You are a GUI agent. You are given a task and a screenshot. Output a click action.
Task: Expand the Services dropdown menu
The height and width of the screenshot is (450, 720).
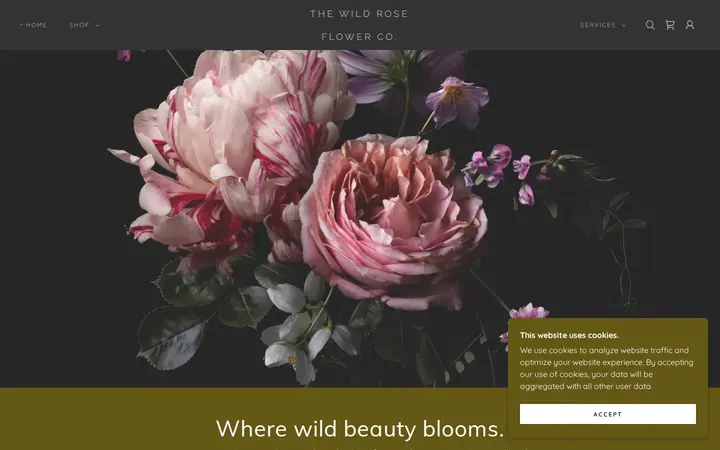click(x=603, y=25)
